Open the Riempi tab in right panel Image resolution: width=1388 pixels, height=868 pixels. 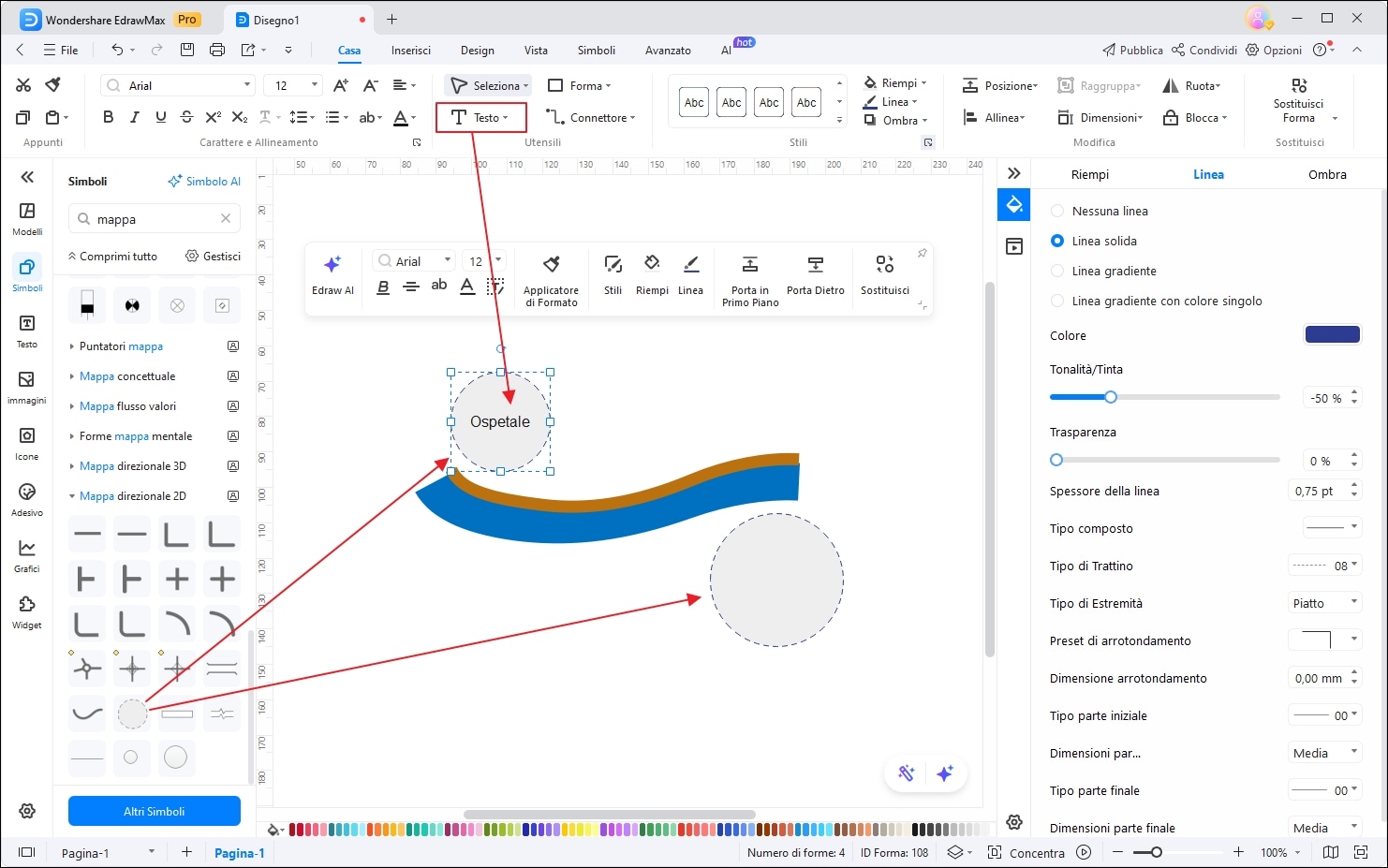1090,174
